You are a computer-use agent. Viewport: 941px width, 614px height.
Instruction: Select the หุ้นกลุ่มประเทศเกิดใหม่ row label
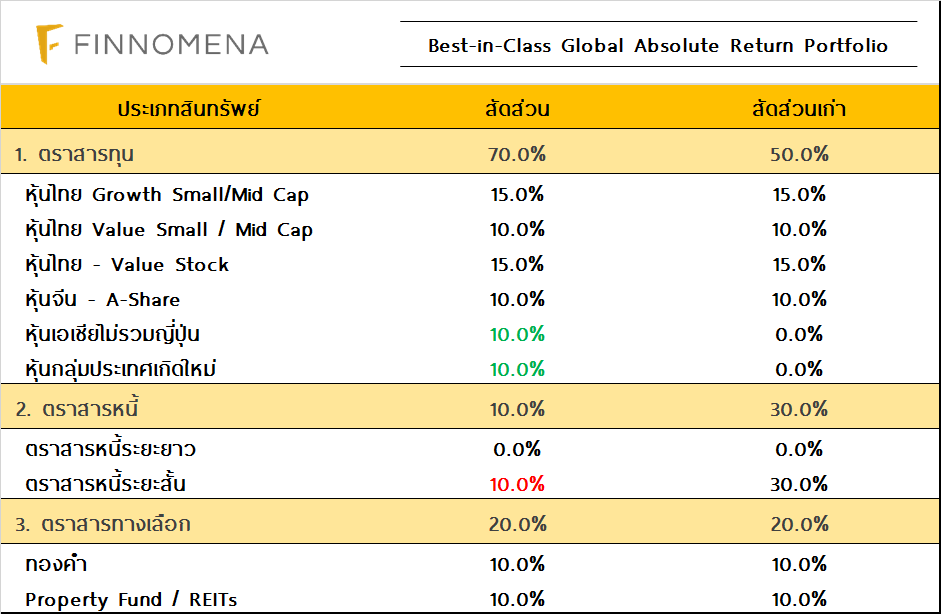pyautogui.click(x=121, y=369)
